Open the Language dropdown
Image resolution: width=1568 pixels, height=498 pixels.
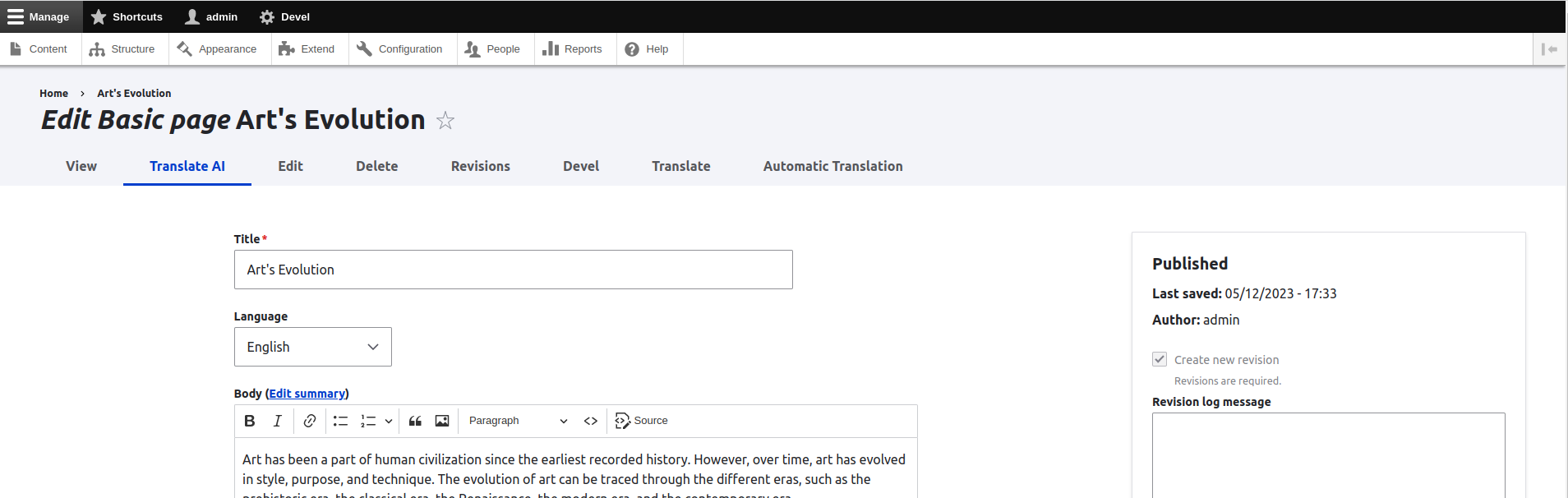pyautogui.click(x=312, y=347)
